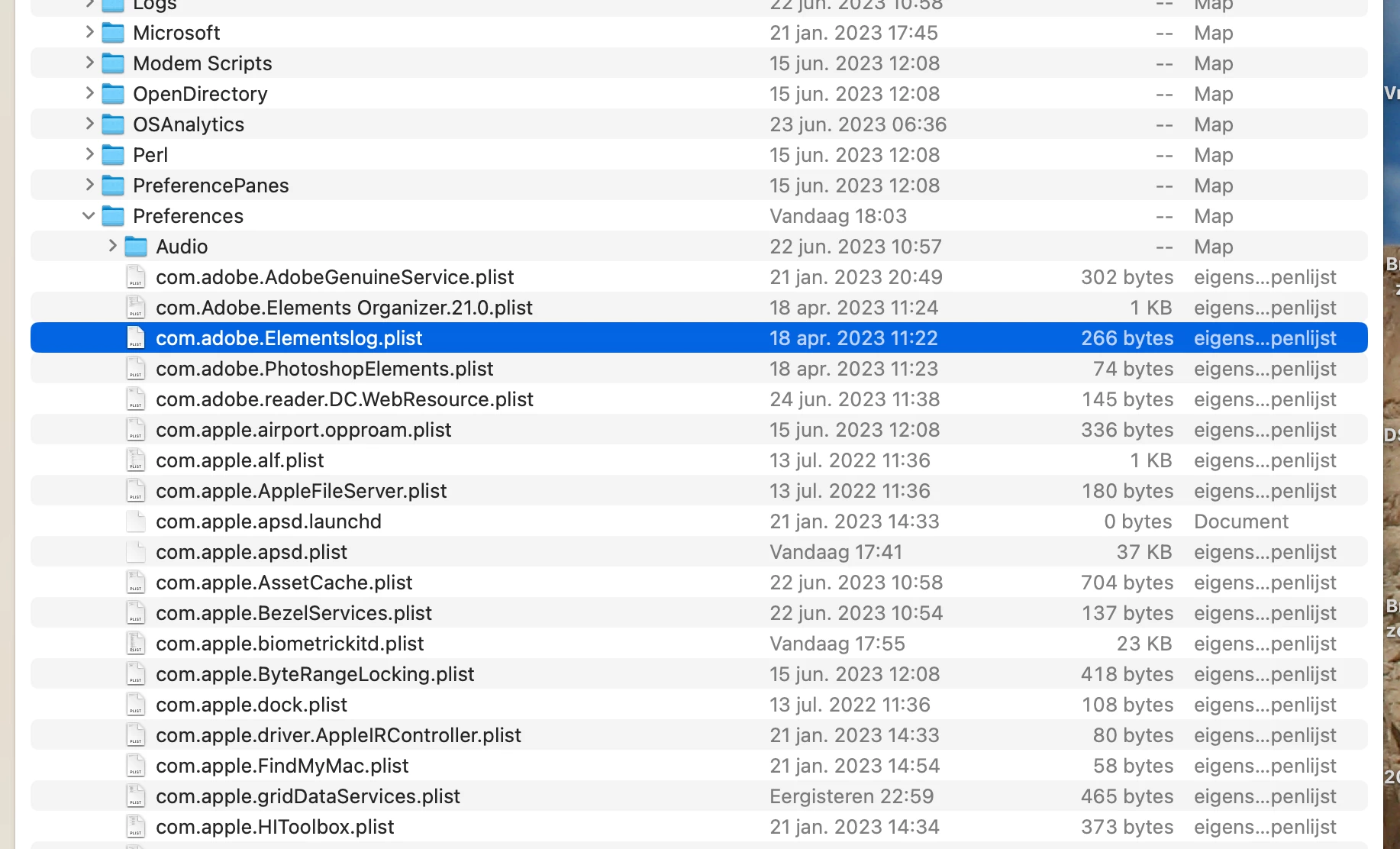Select the OpenDirectory folder name
The width and height of the screenshot is (1400, 849).
(200, 94)
